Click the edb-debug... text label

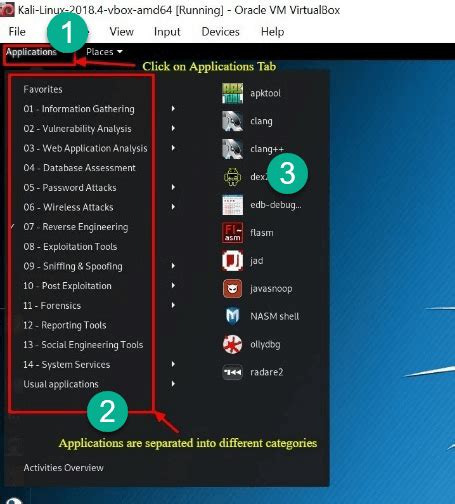276,205
